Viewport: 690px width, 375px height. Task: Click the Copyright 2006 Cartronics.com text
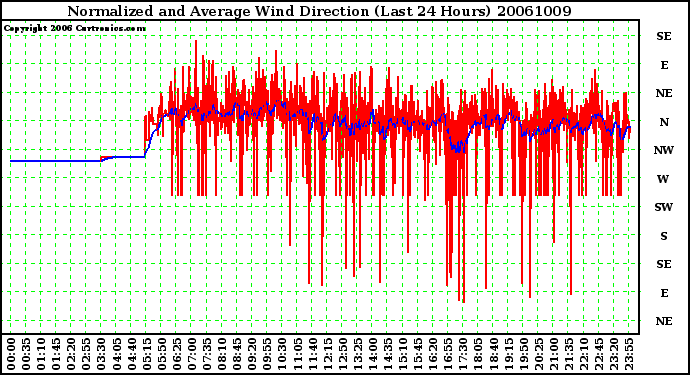click(x=74, y=29)
